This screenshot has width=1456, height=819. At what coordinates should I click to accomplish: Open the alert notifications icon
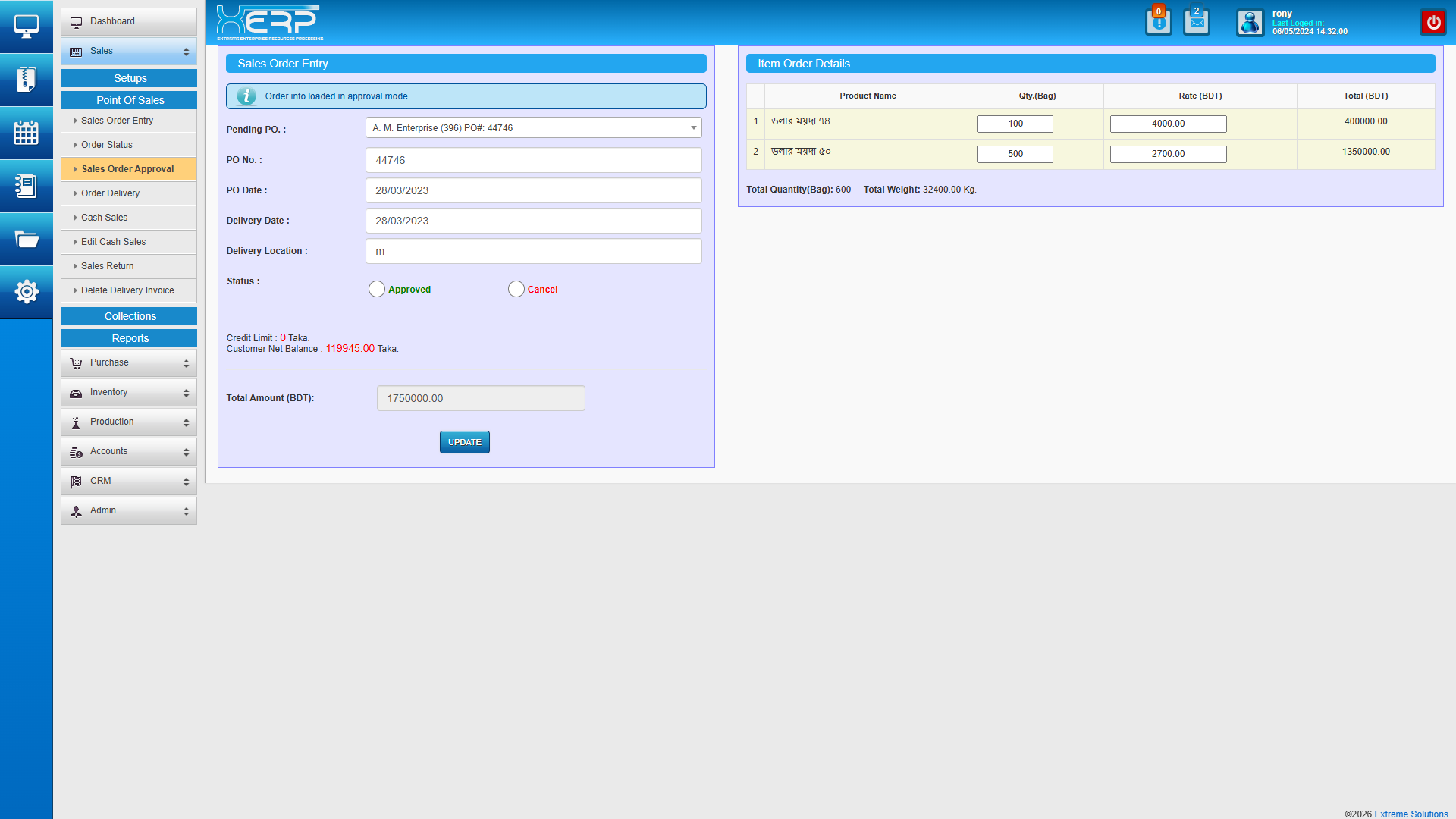tap(1158, 23)
